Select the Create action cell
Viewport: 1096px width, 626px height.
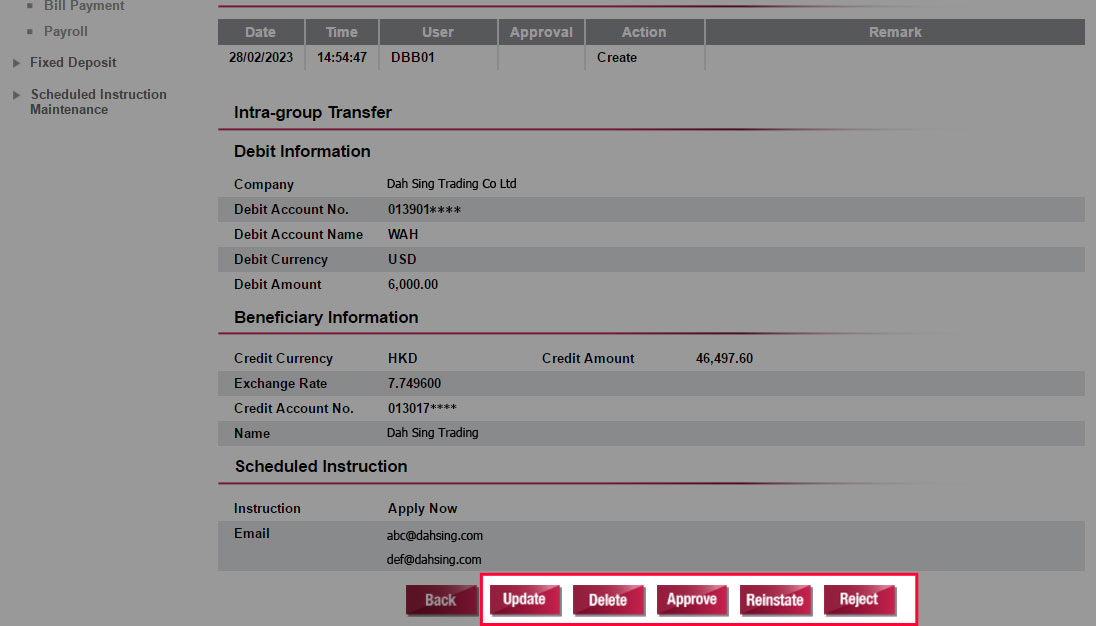[x=616, y=57]
